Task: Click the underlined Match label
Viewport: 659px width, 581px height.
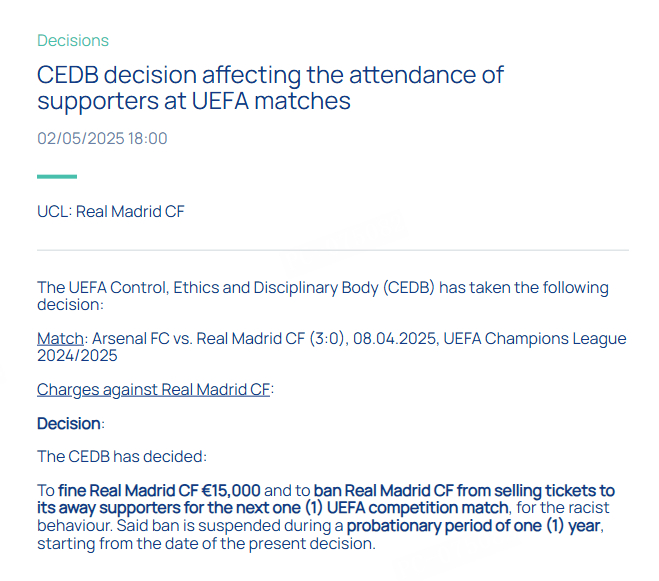Action: [x=60, y=339]
